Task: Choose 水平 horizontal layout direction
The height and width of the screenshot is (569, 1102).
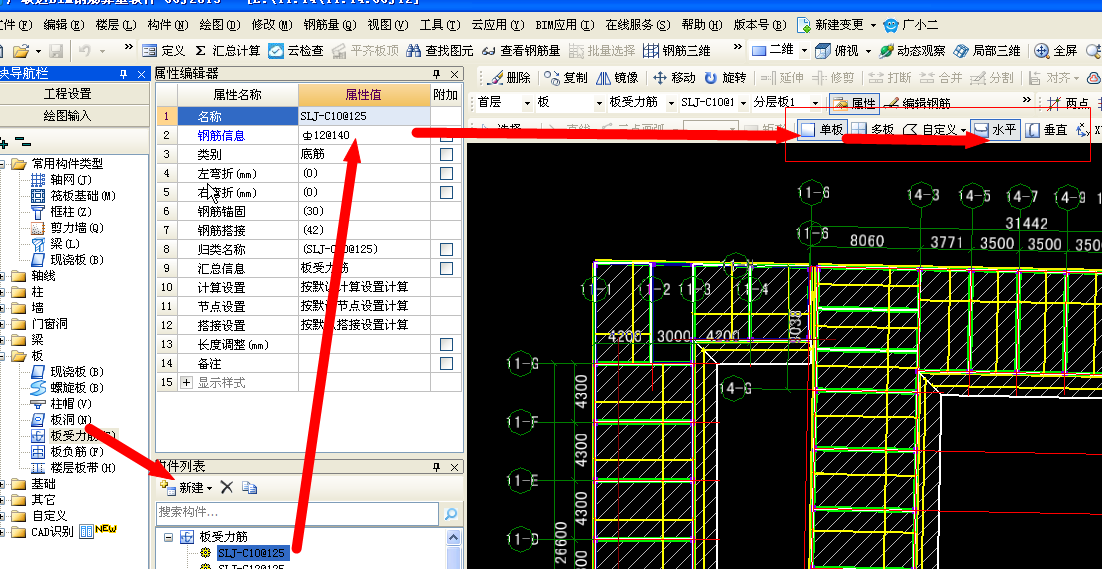Action: click(x=995, y=129)
